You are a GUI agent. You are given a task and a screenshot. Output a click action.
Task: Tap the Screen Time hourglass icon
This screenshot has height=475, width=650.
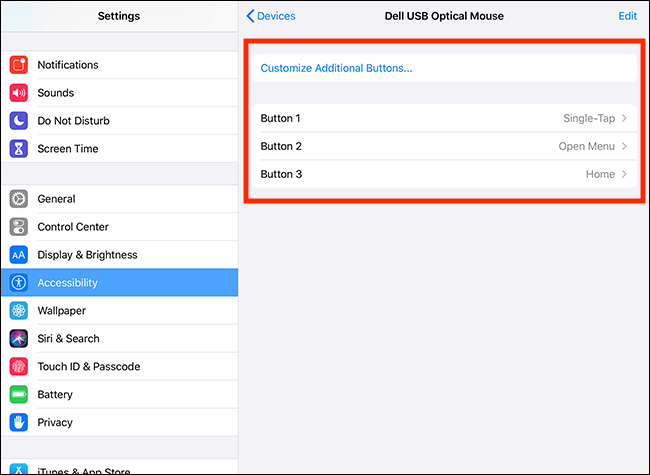[19, 148]
